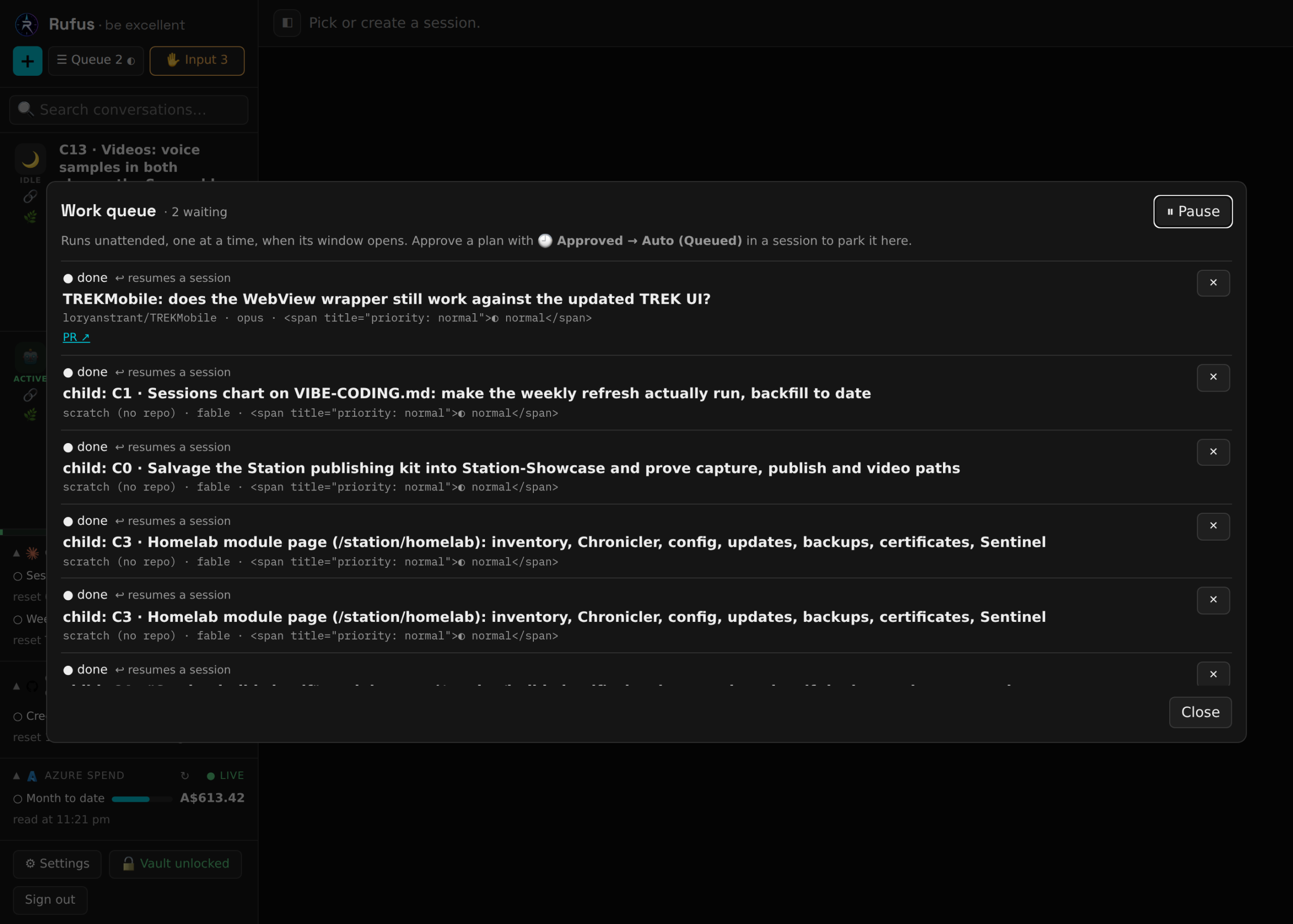Sign out of Rufus
Image resolution: width=1293 pixels, height=924 pixels.
pyautogui.click(x=50, y=900)
